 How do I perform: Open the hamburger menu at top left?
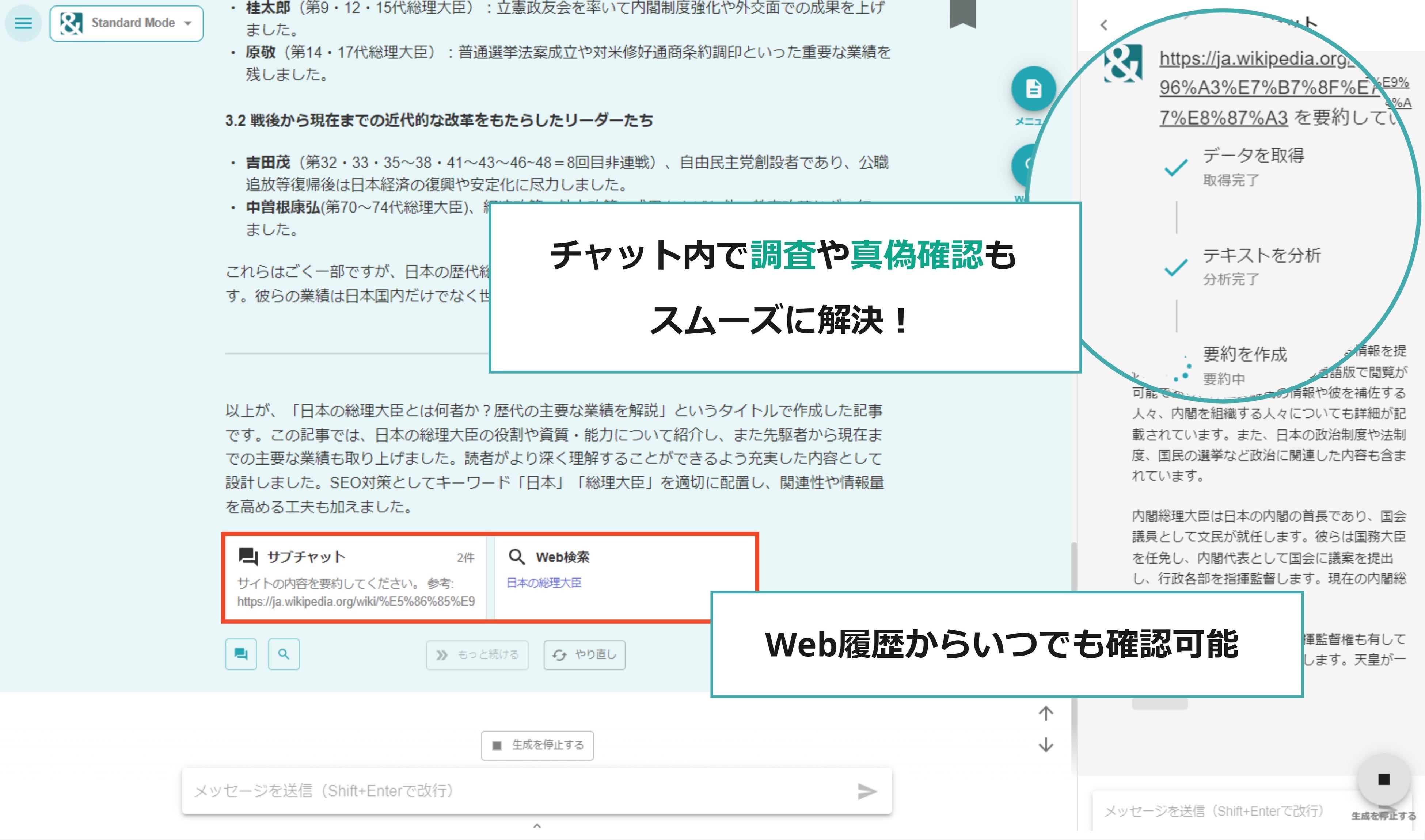click(x=23, y=23)
